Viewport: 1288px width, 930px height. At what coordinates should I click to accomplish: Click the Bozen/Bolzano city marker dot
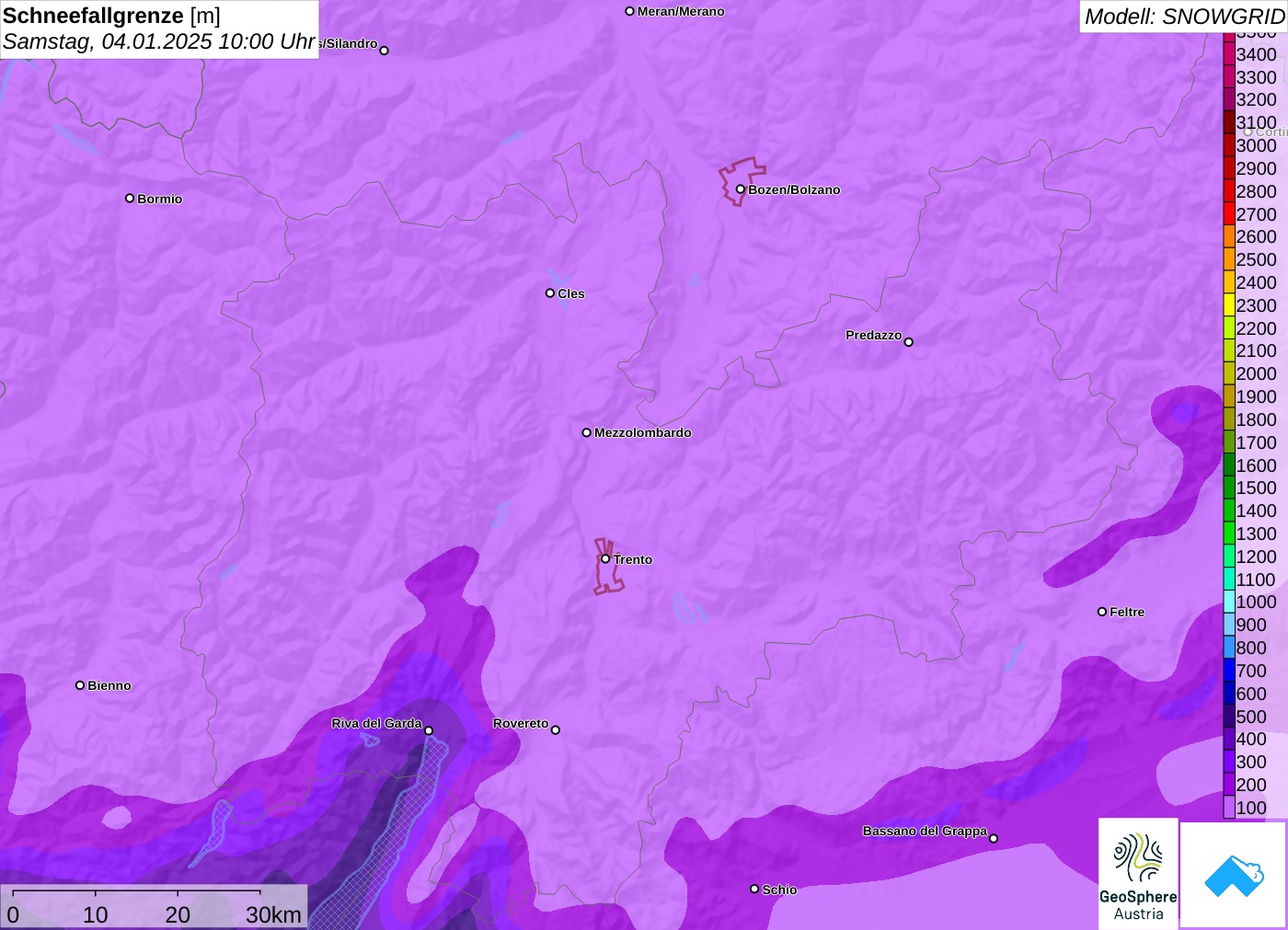coord(741,189)
